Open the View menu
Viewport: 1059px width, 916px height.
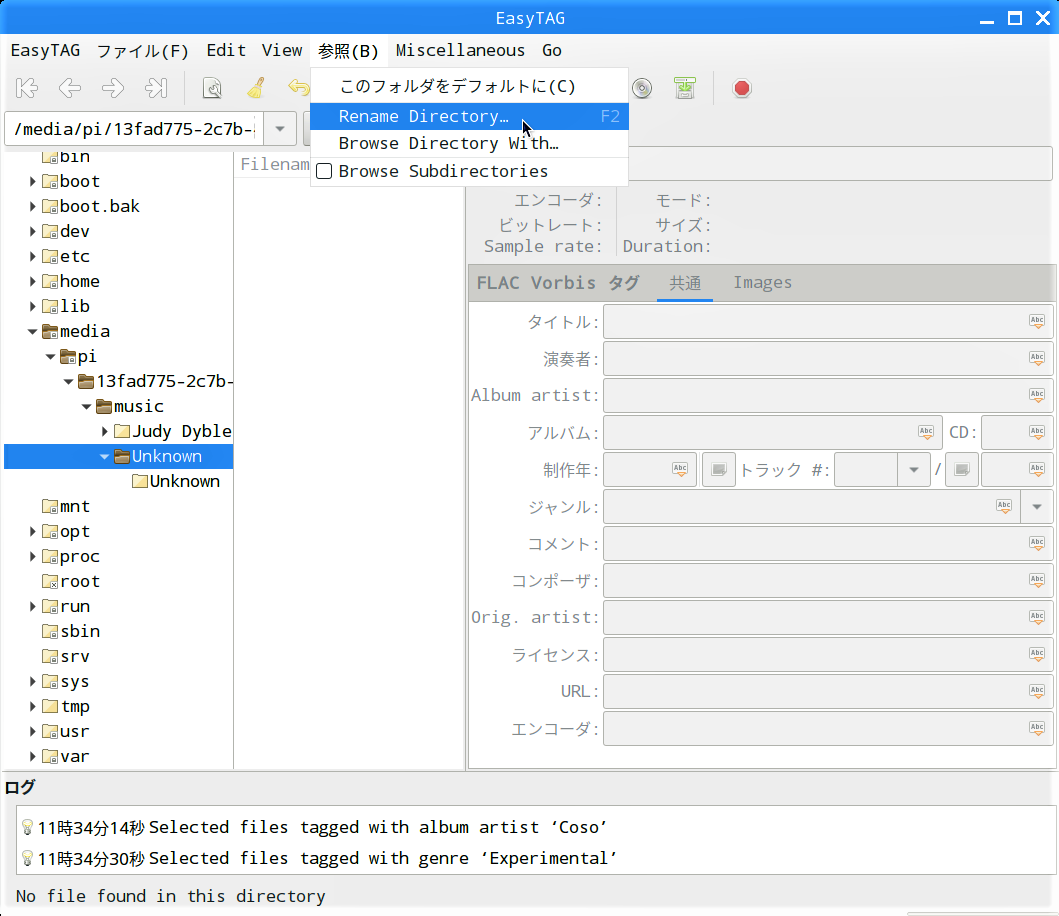[x=282, y=51]
